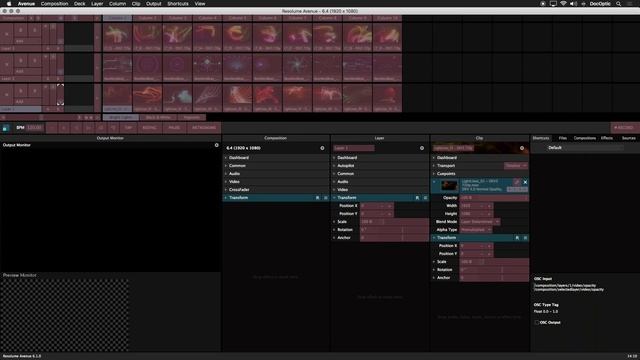Enable the OSC Output checkbox
Viewport: 640px width, 360px height.
537,322
